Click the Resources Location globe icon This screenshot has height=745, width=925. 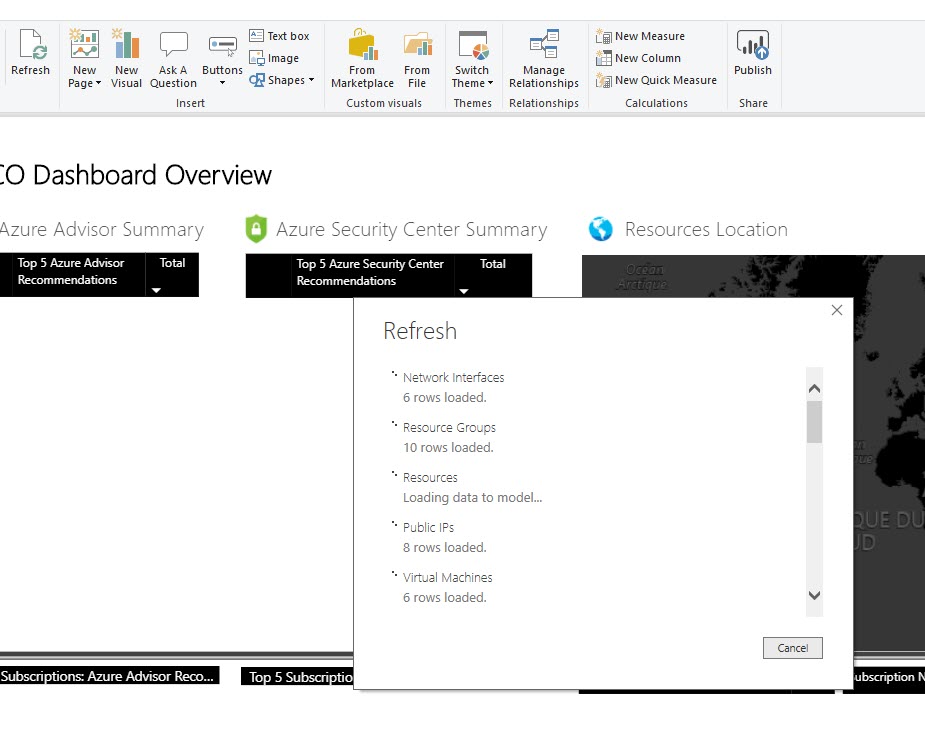pyautogui.click(x=601, y=229)
